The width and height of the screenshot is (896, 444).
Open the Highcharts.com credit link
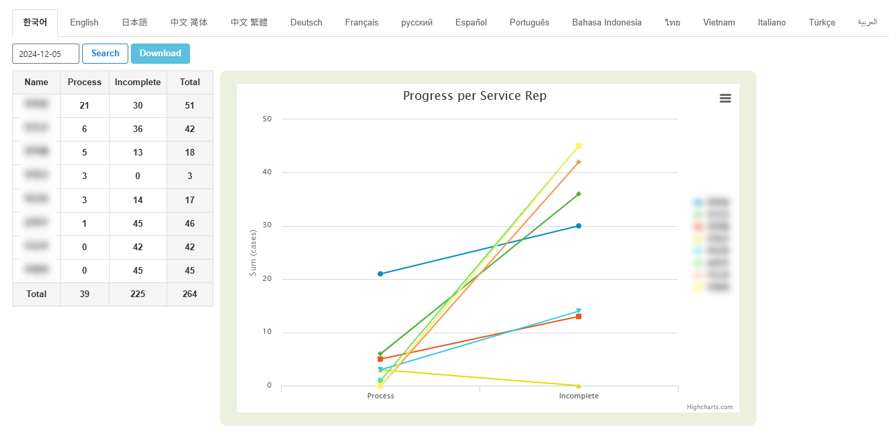pos(709,407)
